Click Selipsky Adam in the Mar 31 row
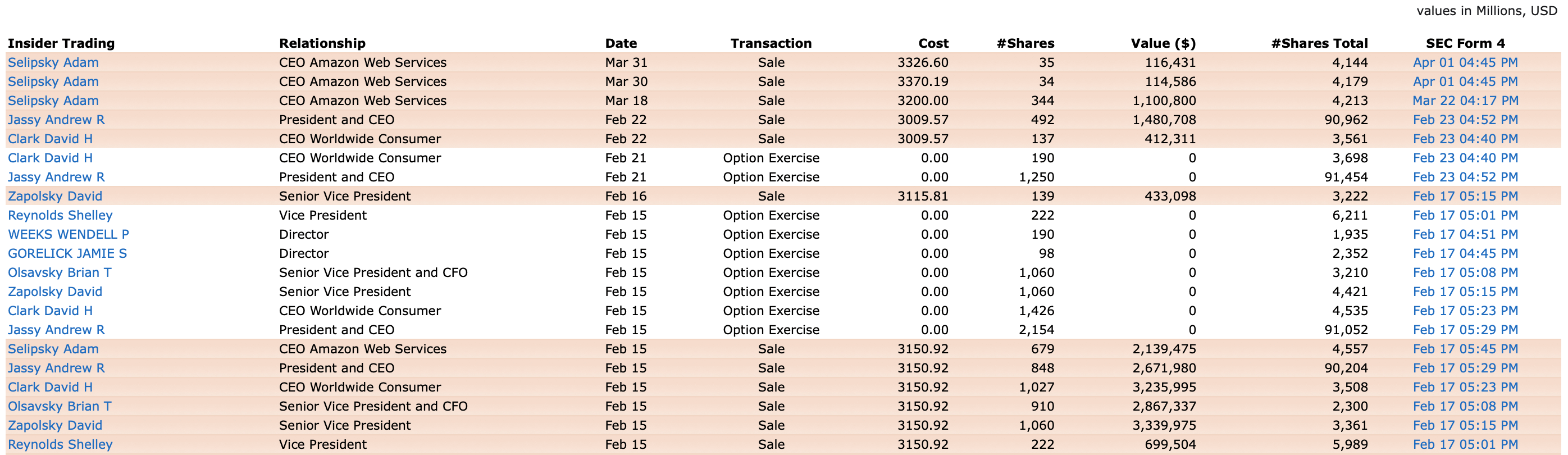Viewport: 1568px width, 455px height. pyautogui.click(x=53, y=62)
